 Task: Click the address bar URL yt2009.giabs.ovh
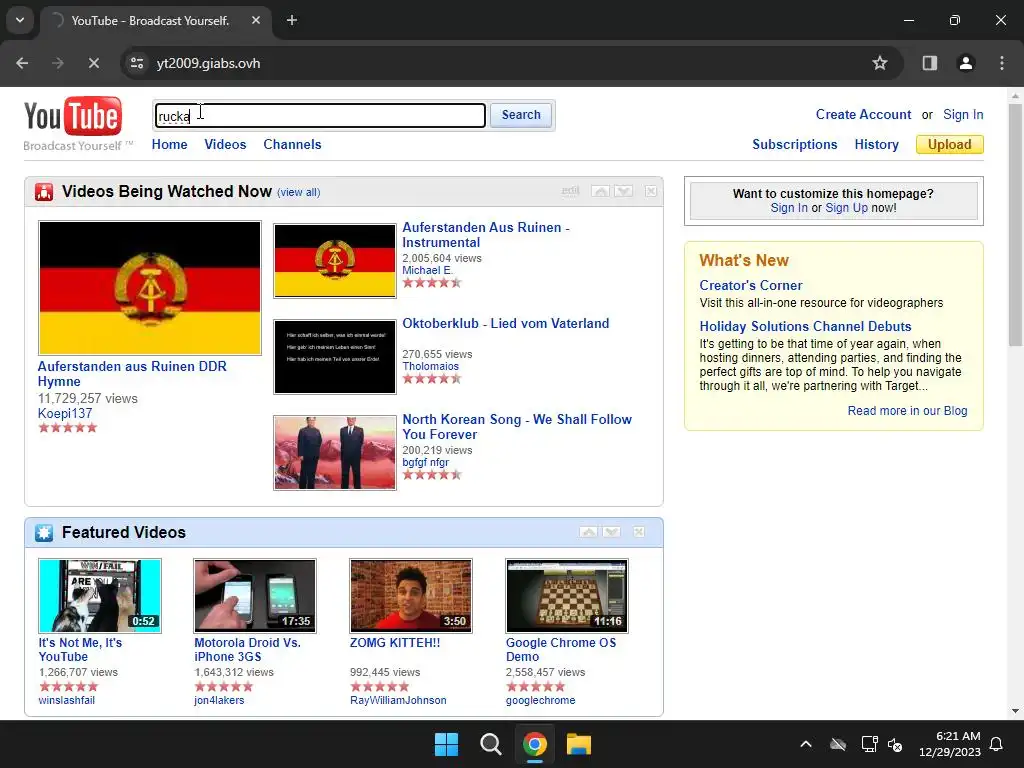coord(208,63)
